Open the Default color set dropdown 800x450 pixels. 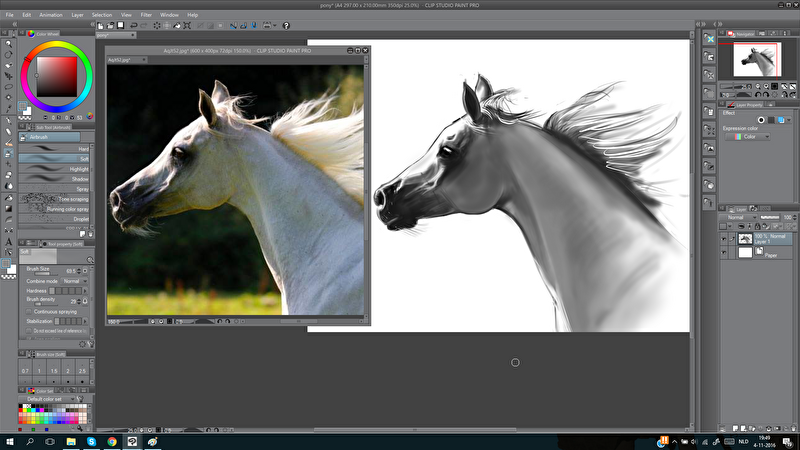[47, 399]
